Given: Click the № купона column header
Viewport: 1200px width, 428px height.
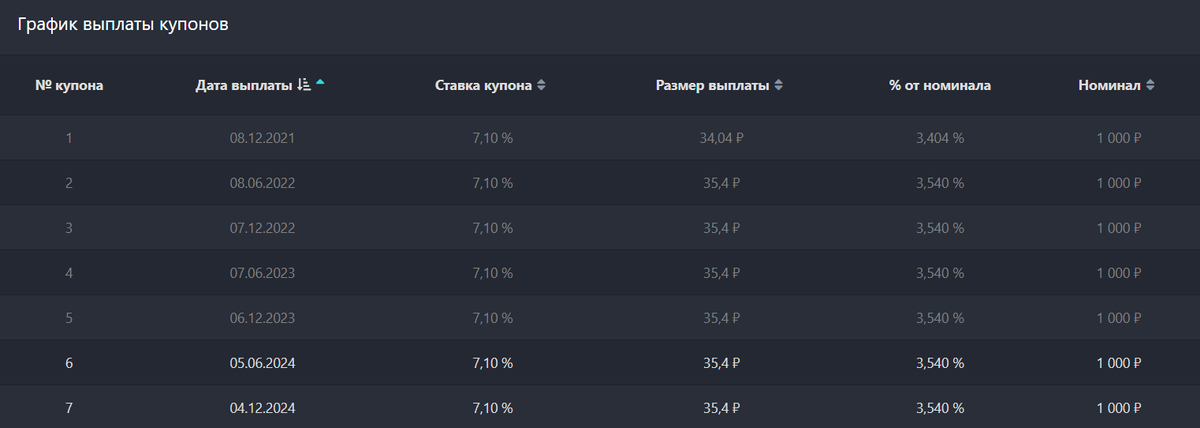Looking at the screenshot, I should (x=69, y=86).
